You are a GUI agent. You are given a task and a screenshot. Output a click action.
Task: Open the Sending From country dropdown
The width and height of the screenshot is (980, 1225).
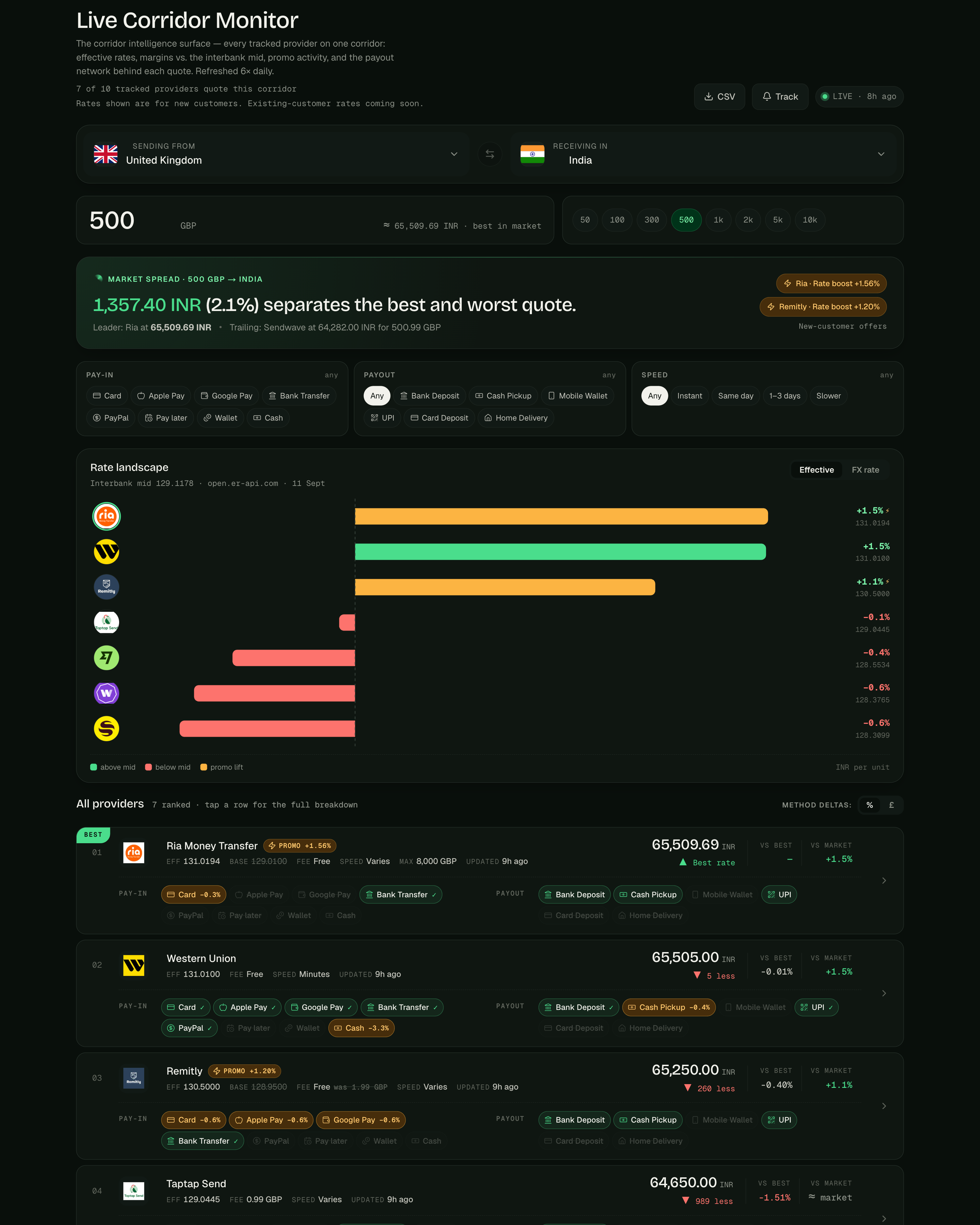coord(277,154)
